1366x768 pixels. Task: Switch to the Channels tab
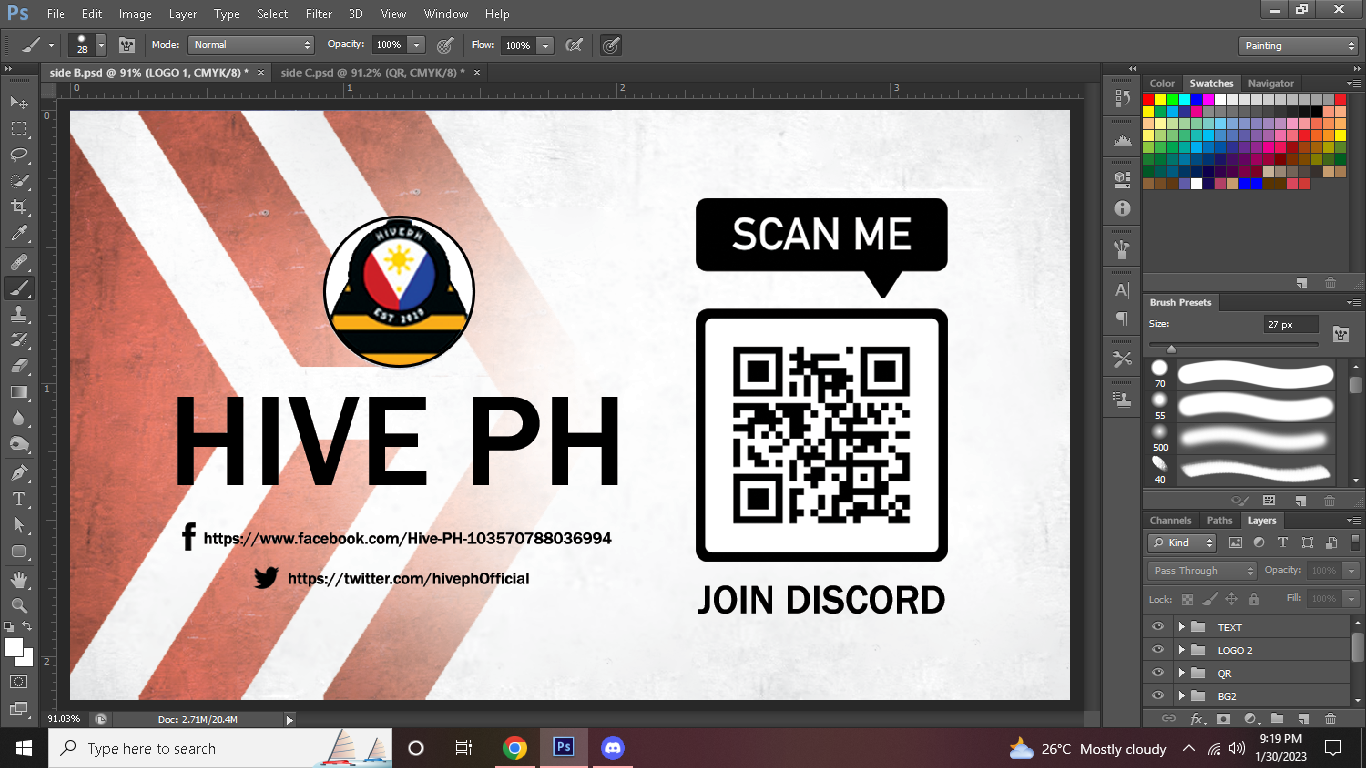coord(1170,520)
